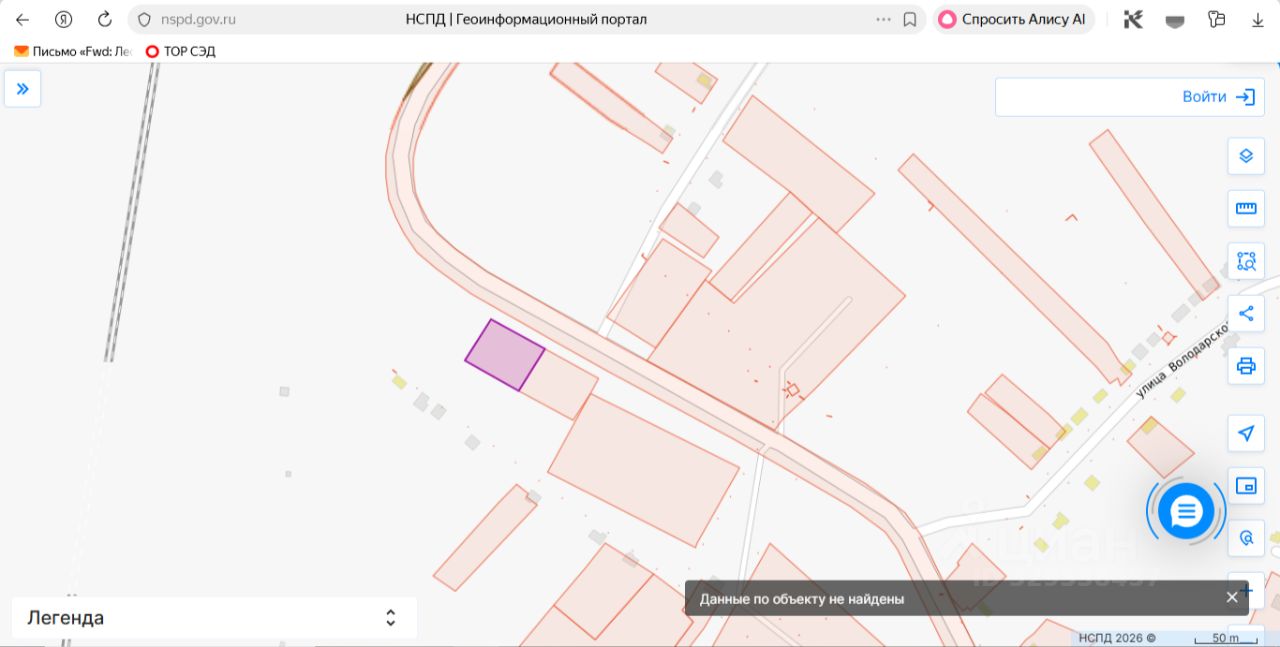Click the Войти login button
This screenshot has width=1280, height=647.
(x=1217, y=97)
